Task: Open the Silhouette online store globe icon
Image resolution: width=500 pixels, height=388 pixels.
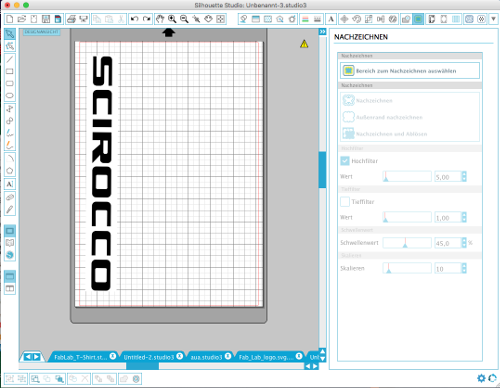Action: coord(10,255)
